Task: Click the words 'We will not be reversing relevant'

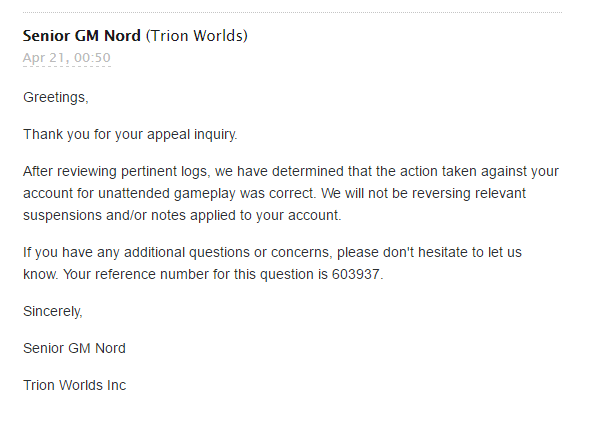Action: click(423, 193)
